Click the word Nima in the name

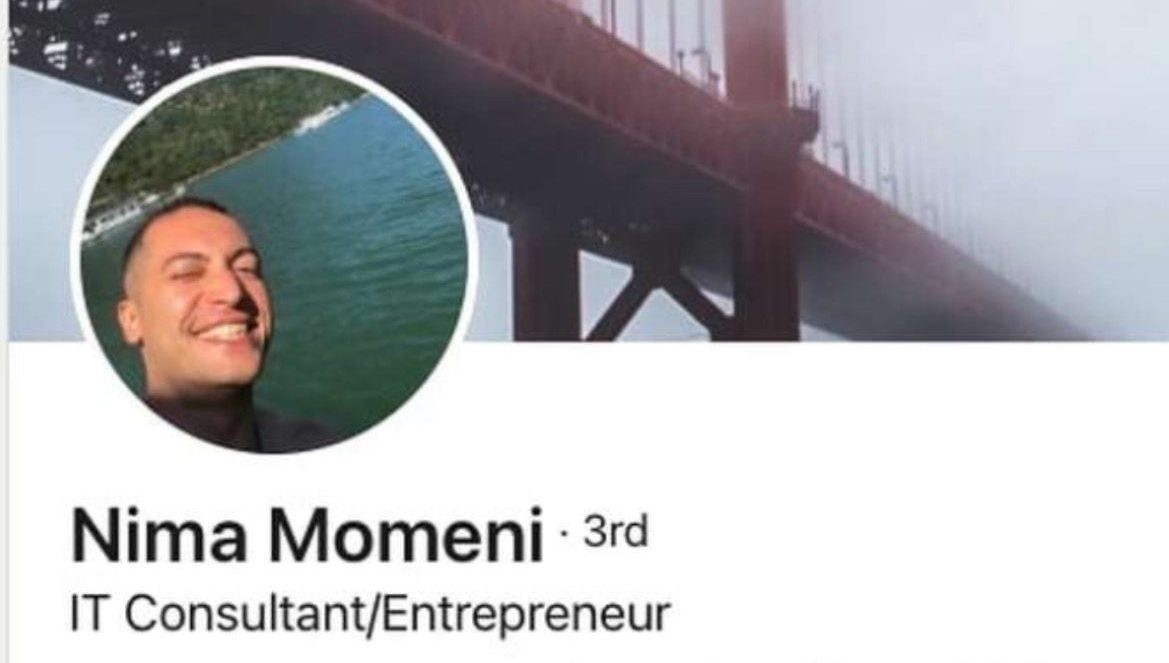159,535
